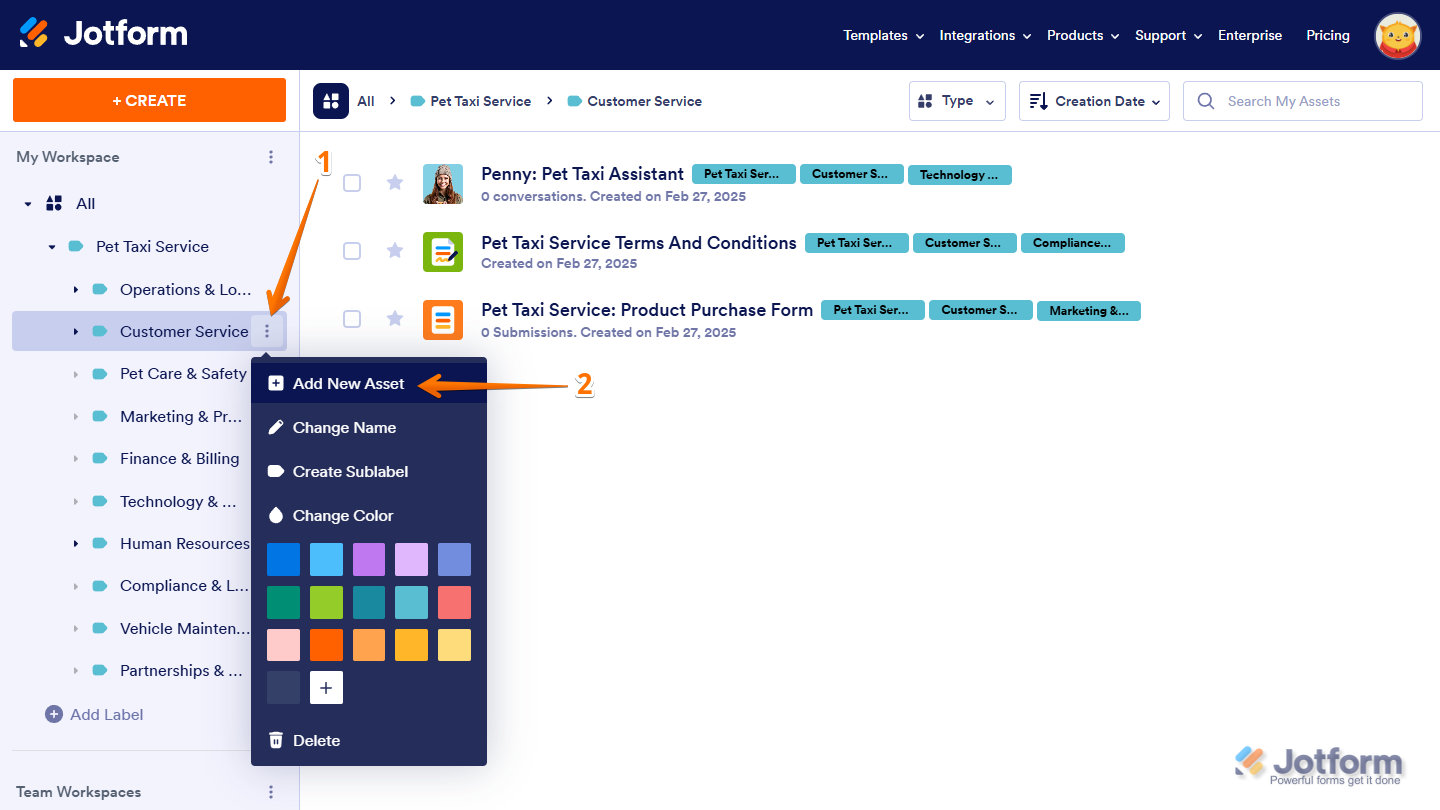The image size is (1440, 810).
Task: Open Team Workspaces options kebab menu
Action: (271, 792)
